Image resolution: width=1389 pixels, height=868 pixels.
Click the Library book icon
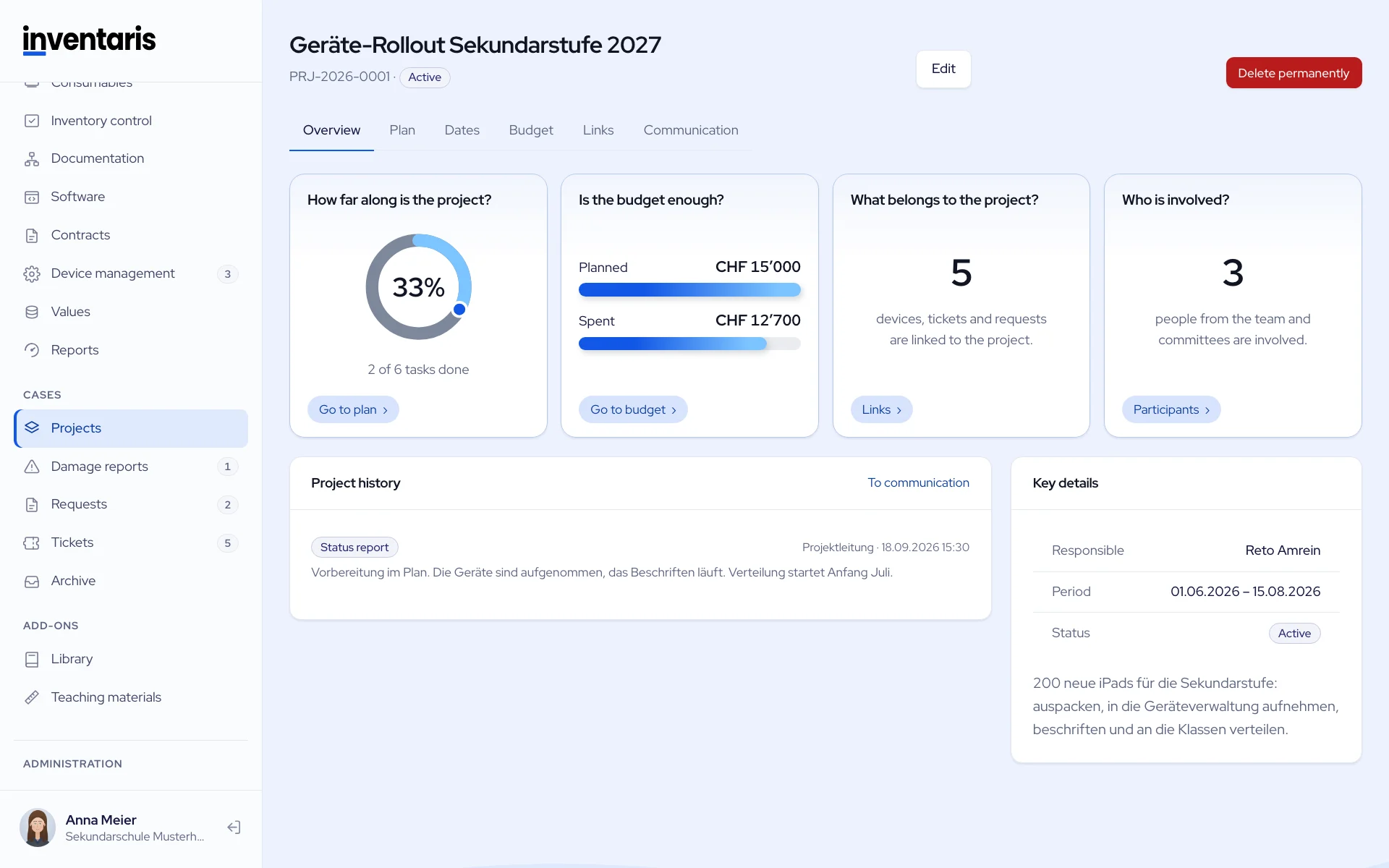pyautogui.click(x=32, y=660)
